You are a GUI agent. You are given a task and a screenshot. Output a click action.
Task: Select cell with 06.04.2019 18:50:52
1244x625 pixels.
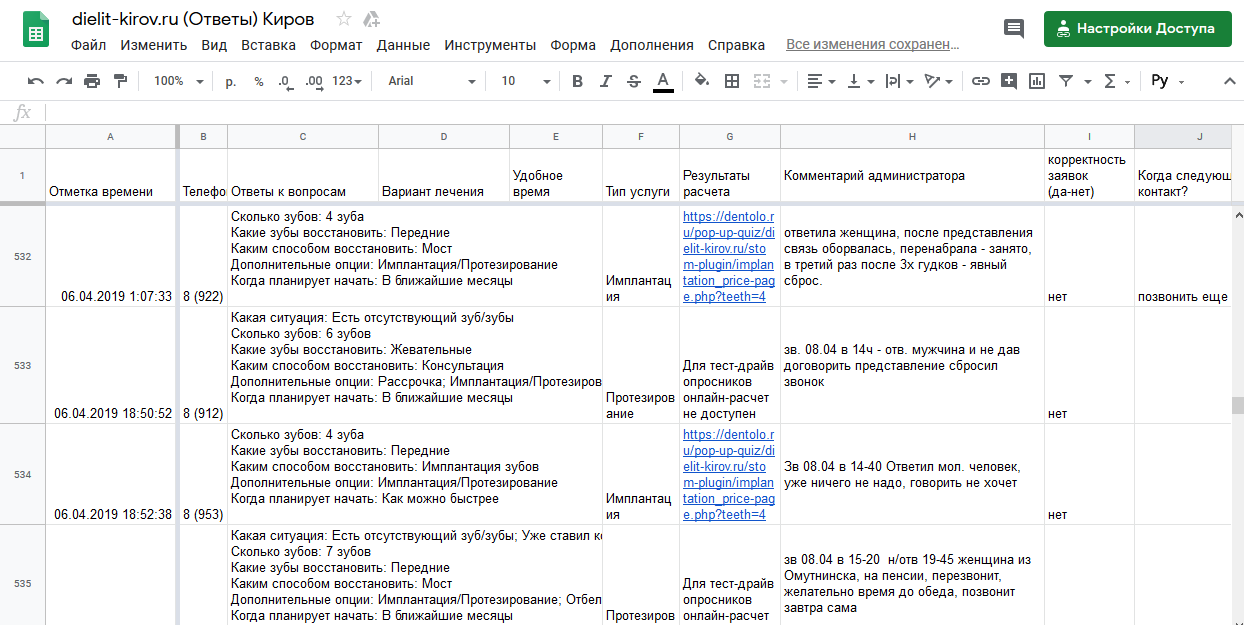pyautogui.click(x=112, y=365)
